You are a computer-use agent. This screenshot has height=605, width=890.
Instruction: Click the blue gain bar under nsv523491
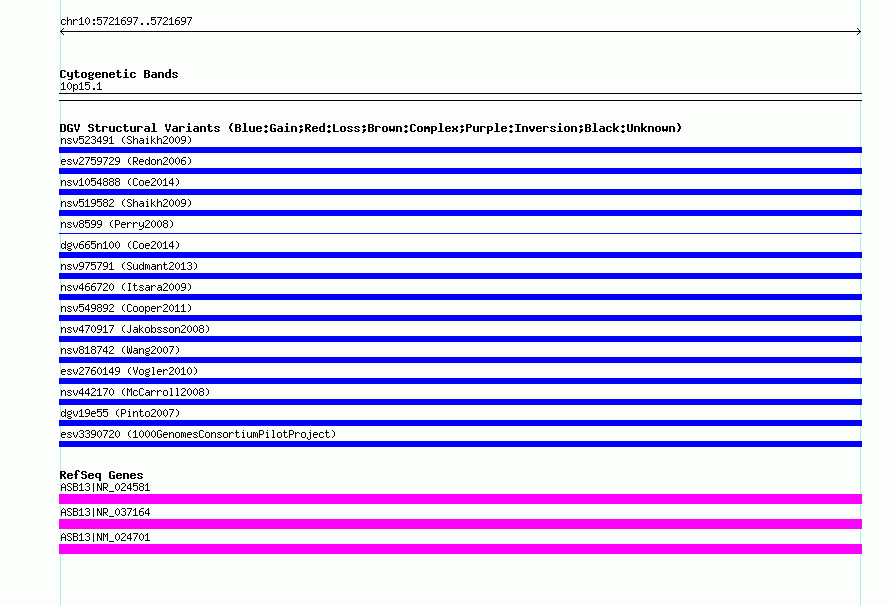point(460,150)
